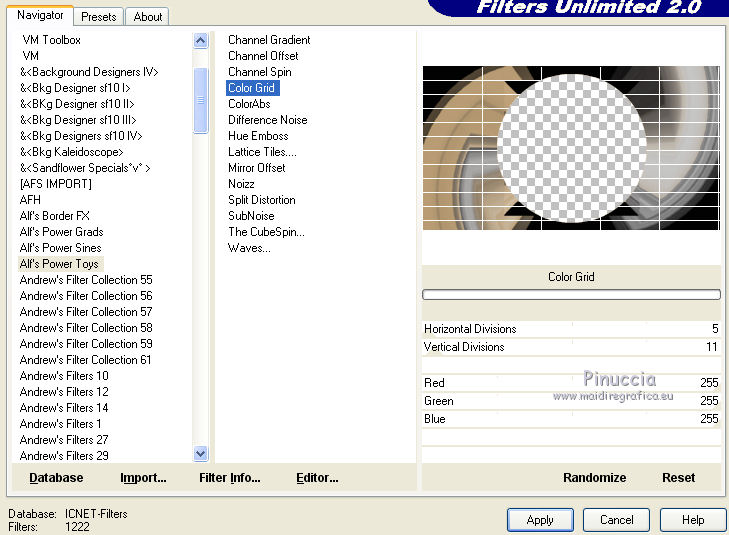Select Alf's Power Grads category
This screenshot has height=535, width=729.
(61, 232)
